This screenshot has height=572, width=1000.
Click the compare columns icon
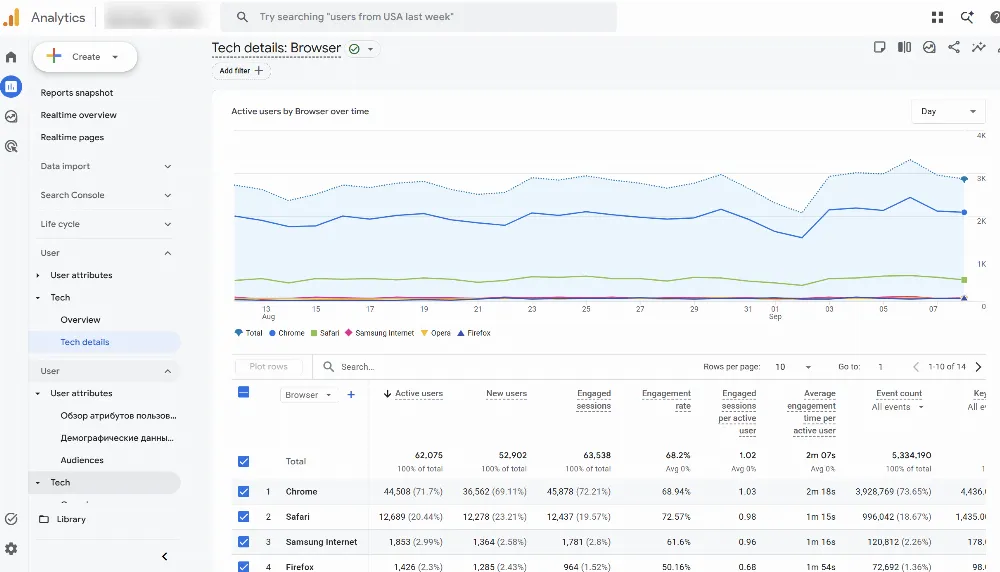coord(904,47)
